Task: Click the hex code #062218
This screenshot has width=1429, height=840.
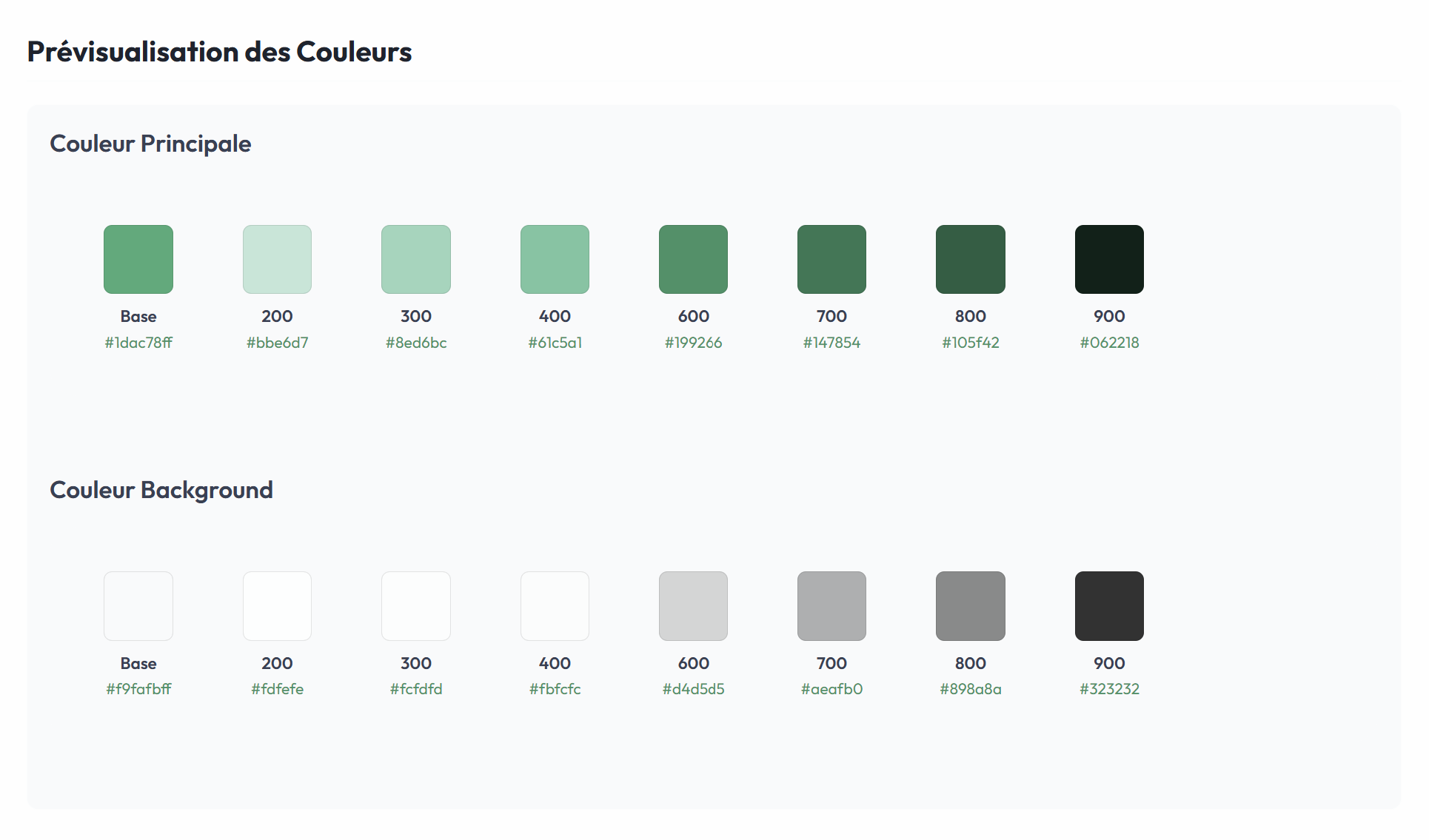Action: pos(1109,343)
